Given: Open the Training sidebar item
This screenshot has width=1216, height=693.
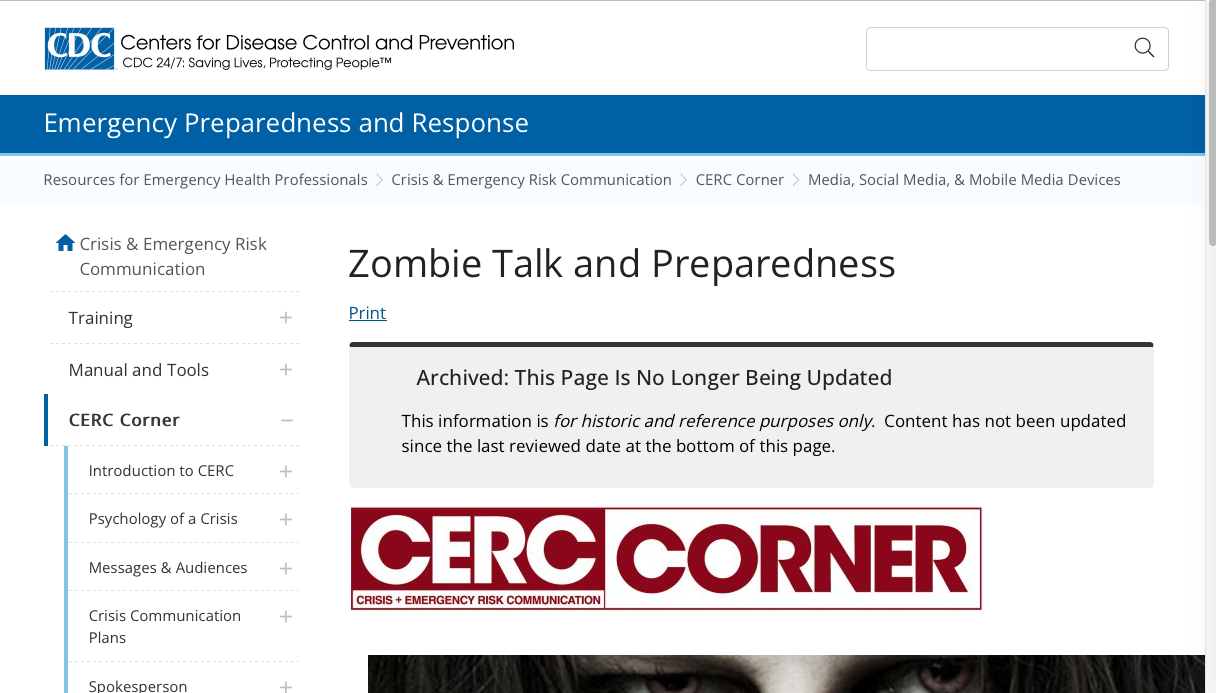Looking at the screenshot, I should (101, 318).
